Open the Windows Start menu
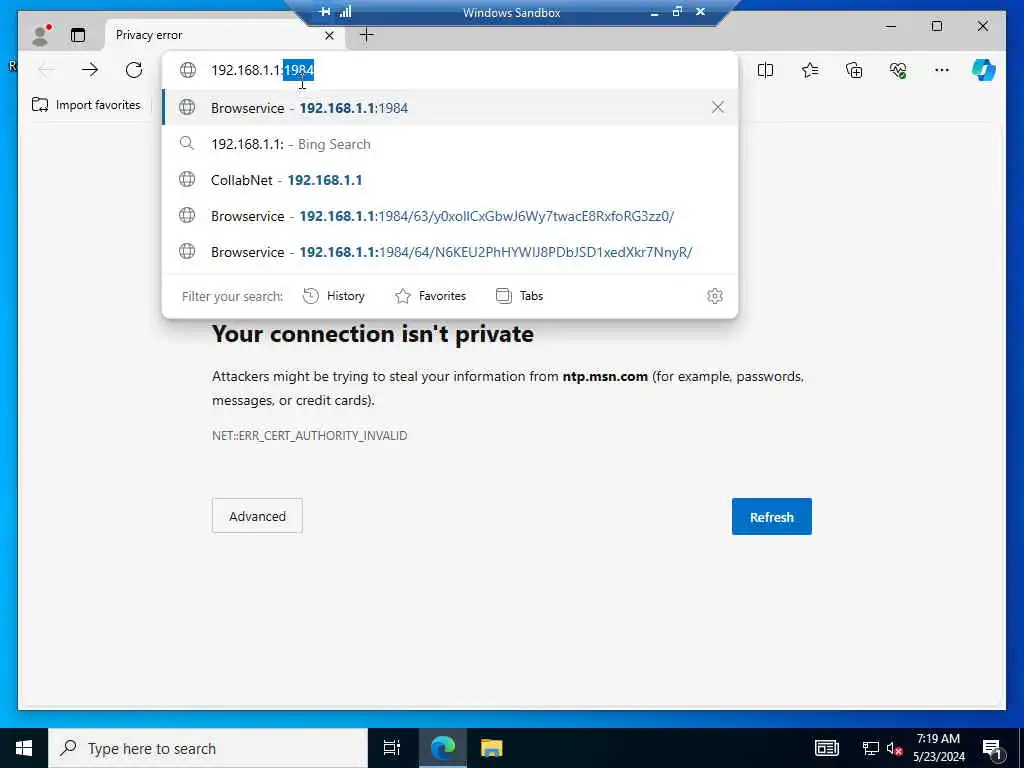1024x768 pixels. [24, 748]
